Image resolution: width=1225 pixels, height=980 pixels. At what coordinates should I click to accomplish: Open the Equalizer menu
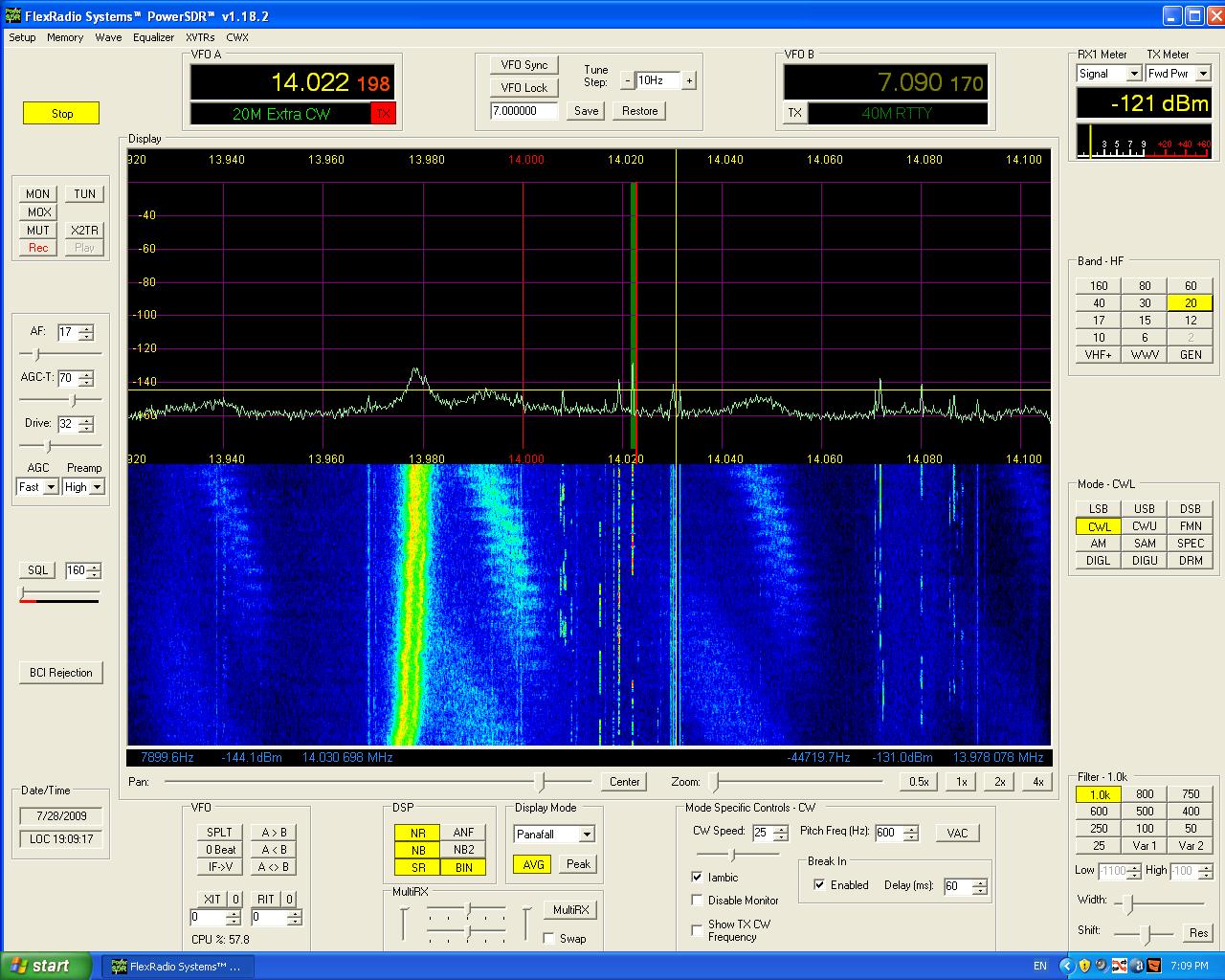pyautogui.click(x=153, y=37)
